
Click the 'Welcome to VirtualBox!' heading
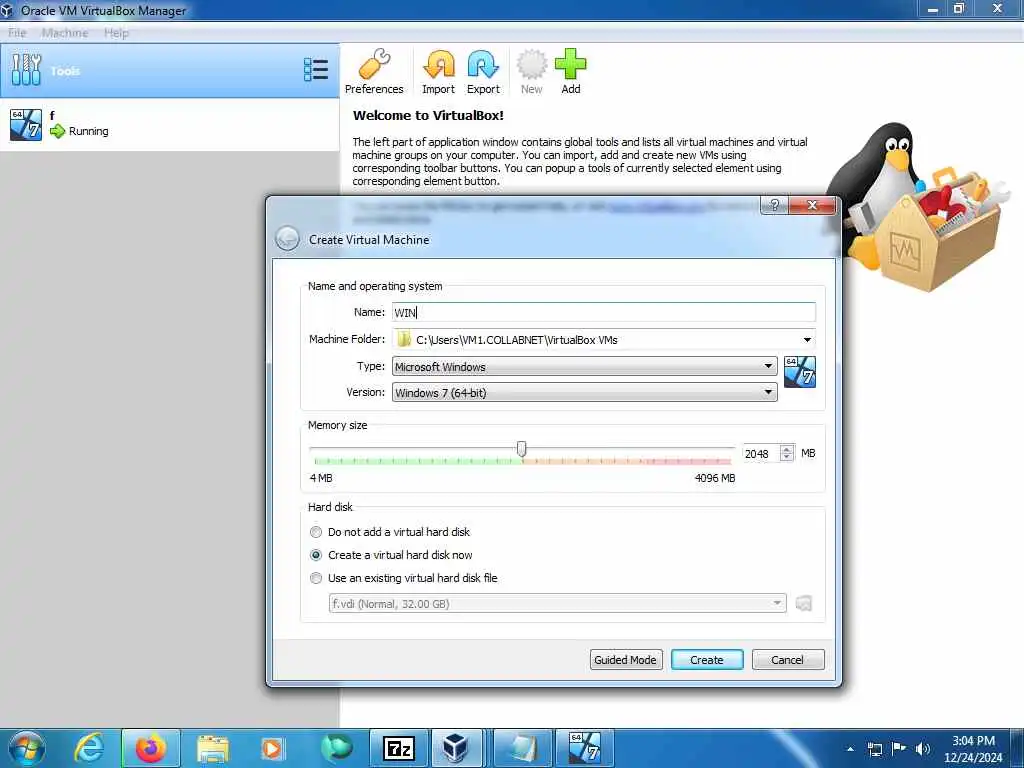[x=428, y=116]
